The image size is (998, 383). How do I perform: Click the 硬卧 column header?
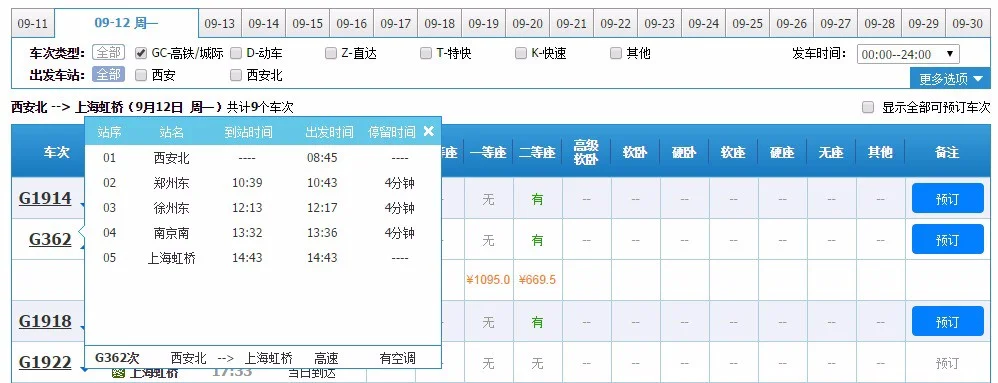point(684,153)
